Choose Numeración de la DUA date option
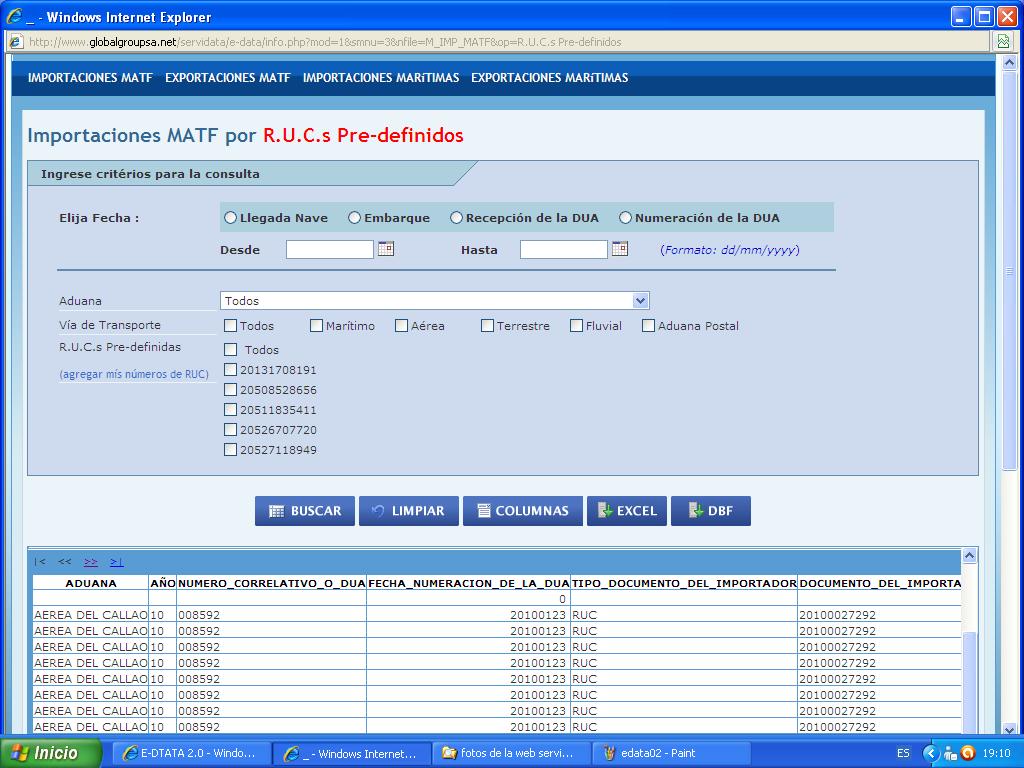This screenshot has width=1024, height=768. pos(626,218)
